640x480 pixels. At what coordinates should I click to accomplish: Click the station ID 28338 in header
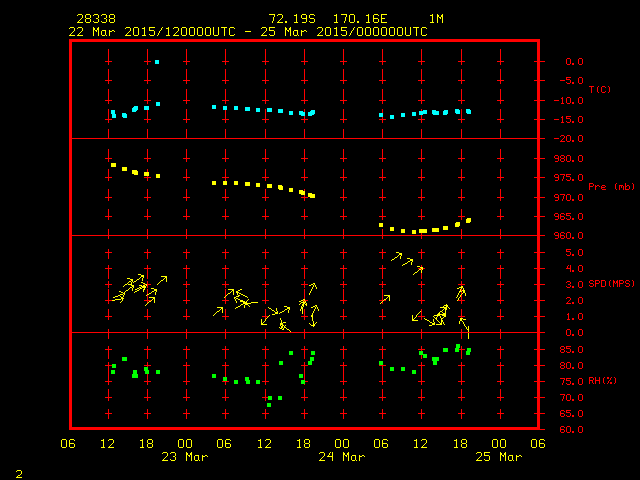[x=96, y=19]
